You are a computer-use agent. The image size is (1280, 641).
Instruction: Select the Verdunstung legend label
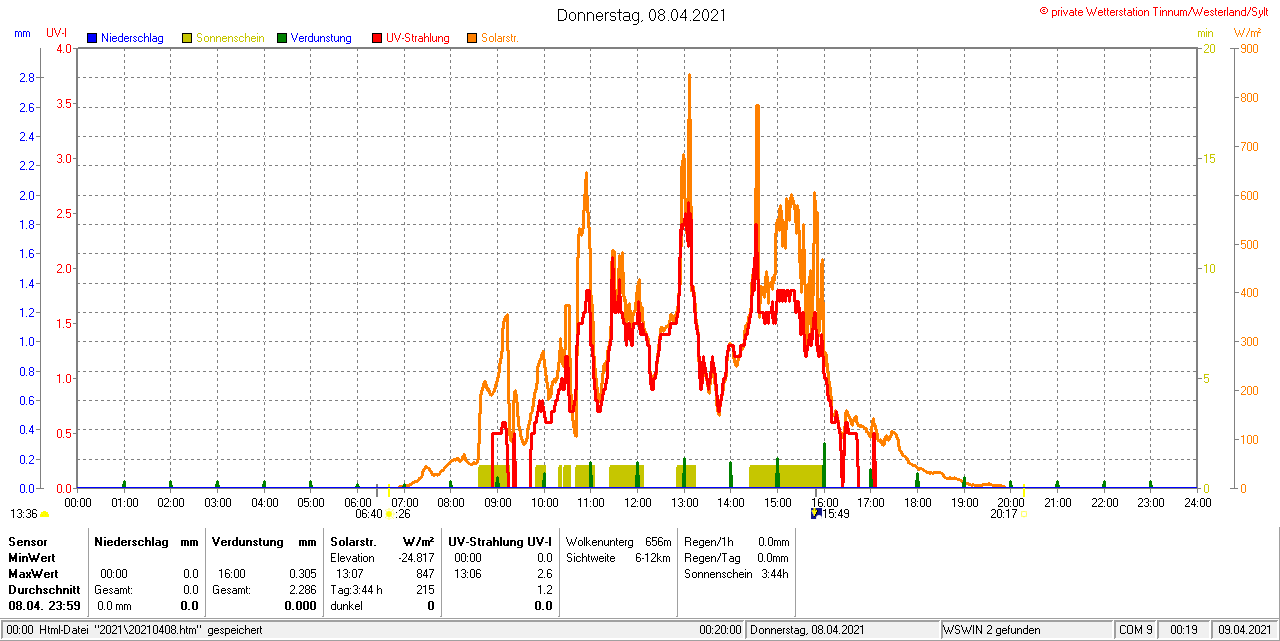point(321,38)
